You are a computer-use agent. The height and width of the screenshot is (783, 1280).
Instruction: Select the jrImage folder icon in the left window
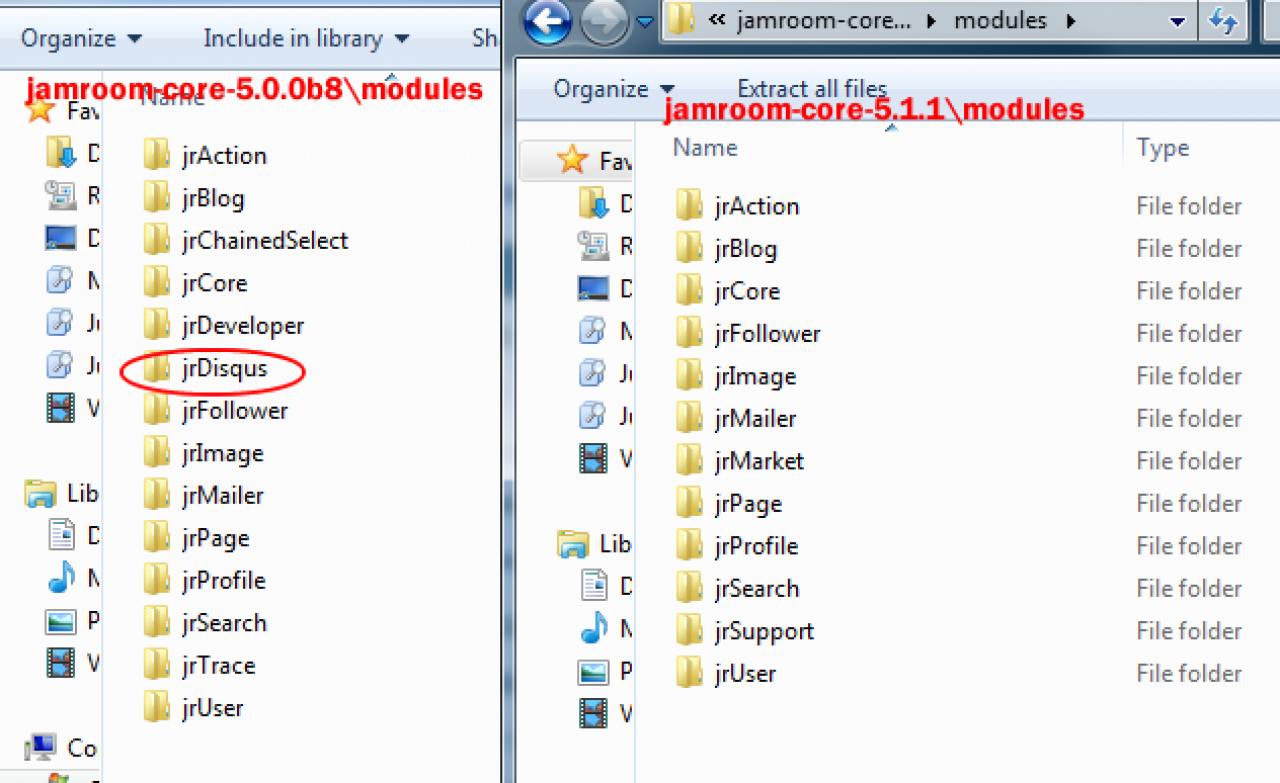point(156,453)
